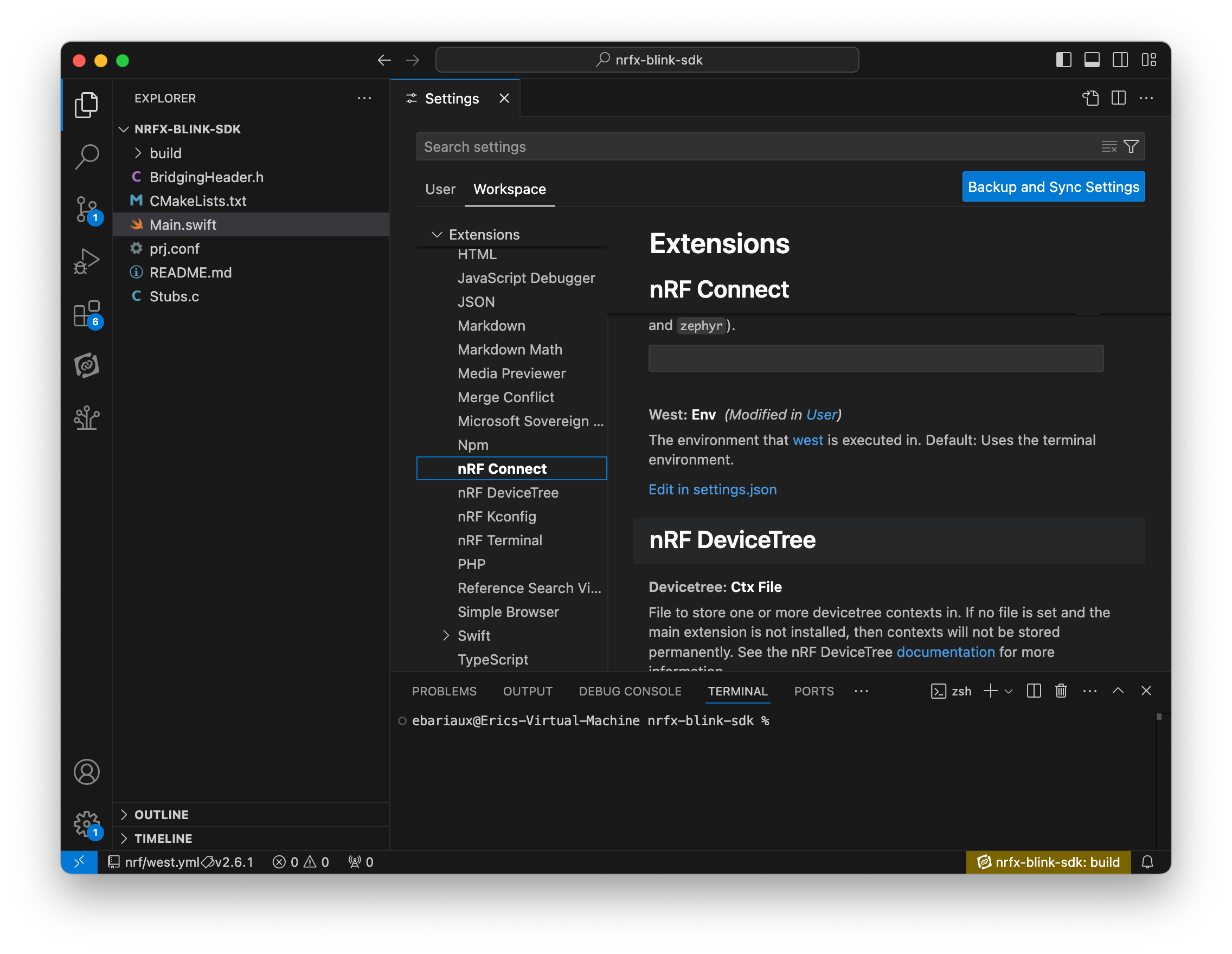Viewport: 1232px width, 954px height.
Task: Open the Accounts icon
Action: click(86, 772)
